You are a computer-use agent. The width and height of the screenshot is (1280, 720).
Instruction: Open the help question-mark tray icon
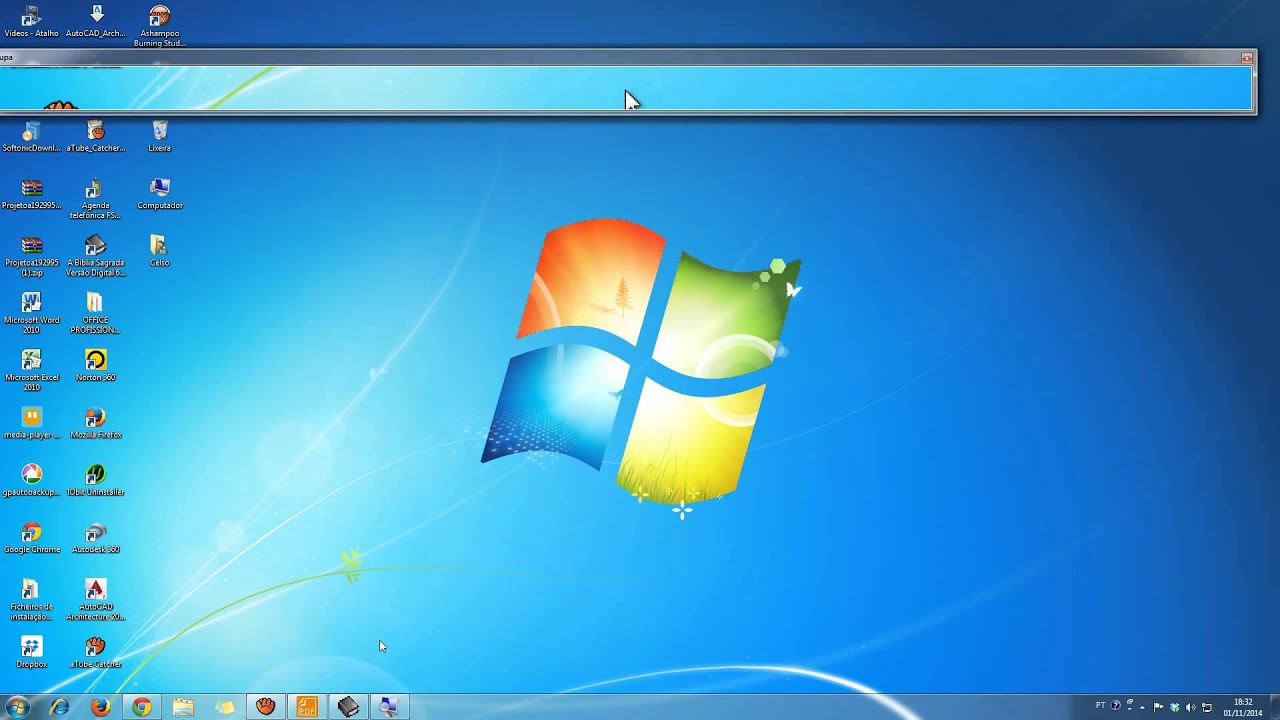coord(1116,705)
